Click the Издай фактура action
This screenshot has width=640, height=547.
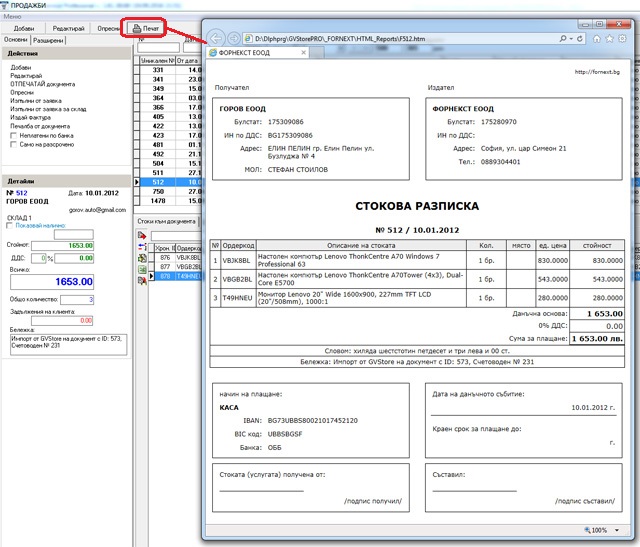[31, 118]
